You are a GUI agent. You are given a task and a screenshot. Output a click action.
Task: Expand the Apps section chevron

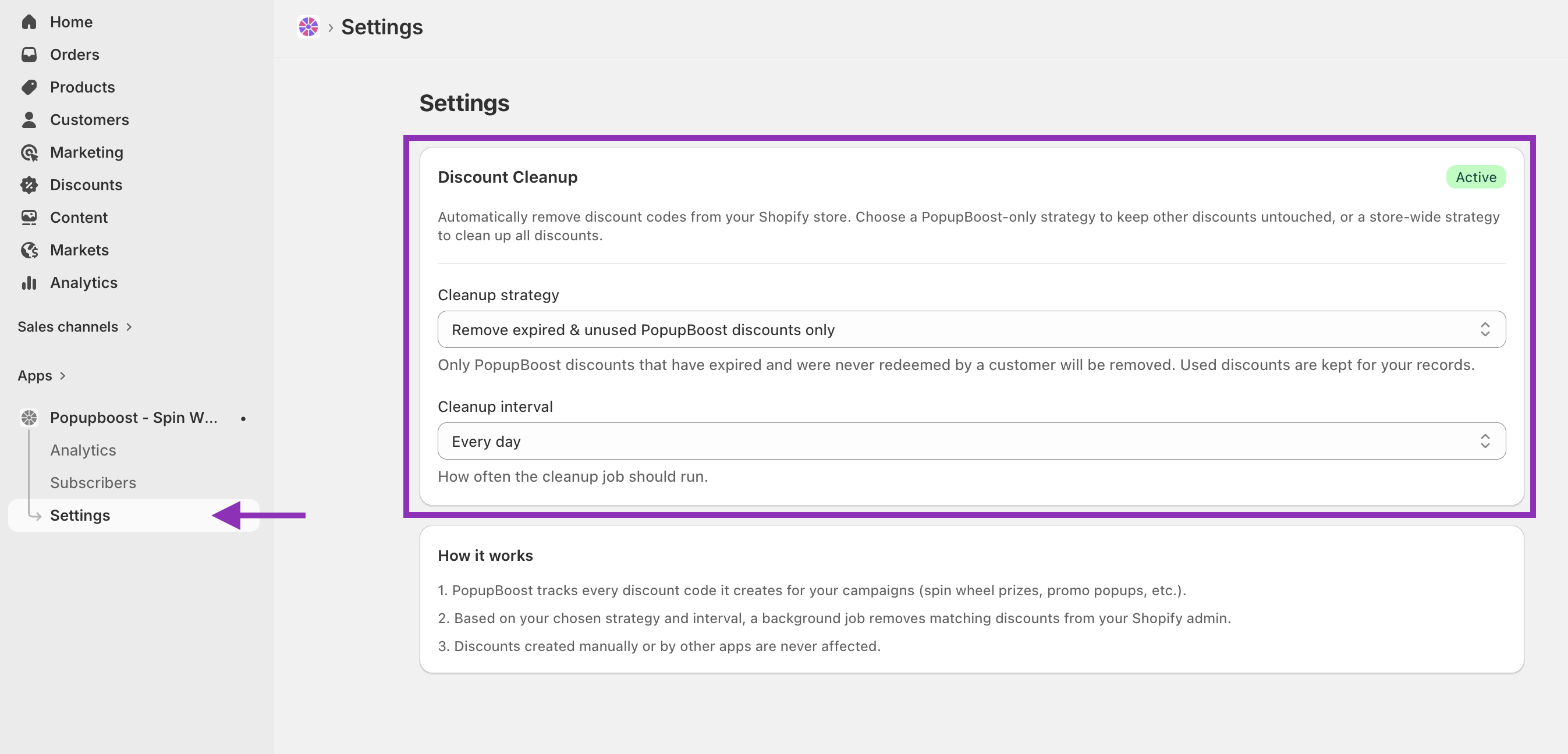coord(62,375)
